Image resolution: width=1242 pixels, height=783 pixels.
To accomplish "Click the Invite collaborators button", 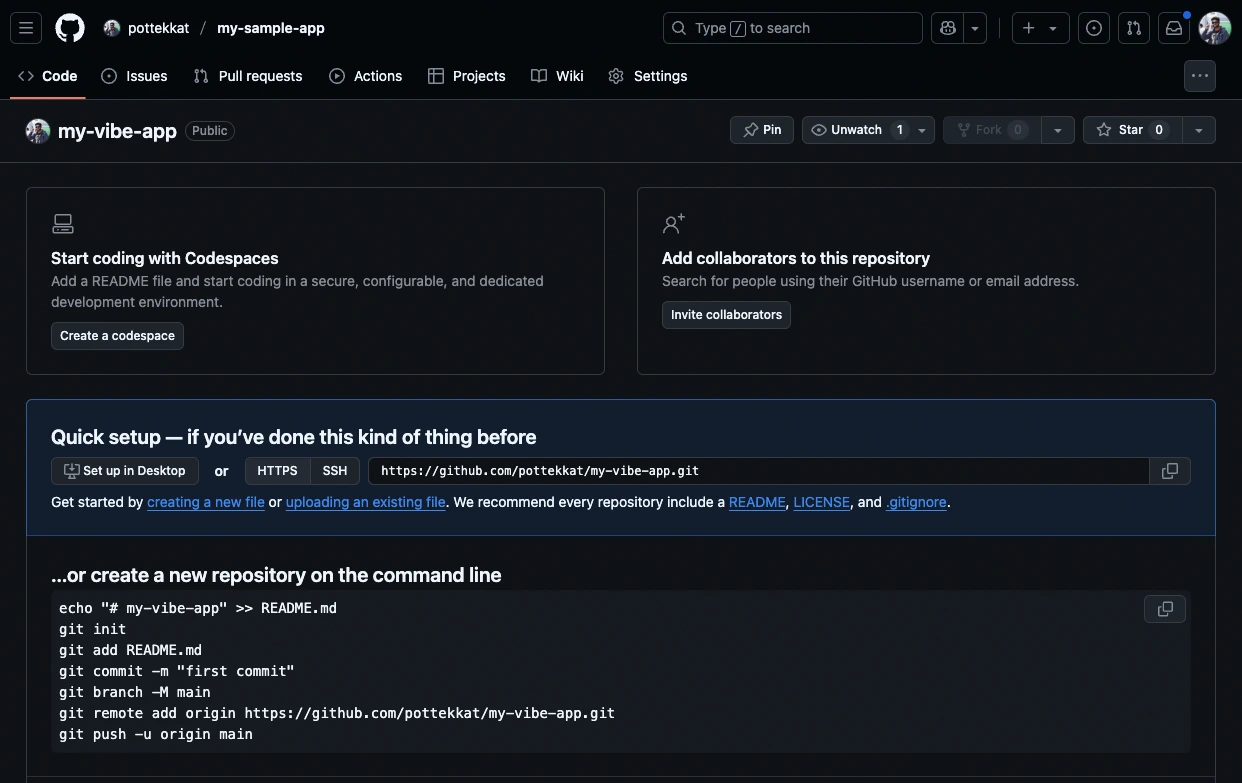I will click(726, 315).
